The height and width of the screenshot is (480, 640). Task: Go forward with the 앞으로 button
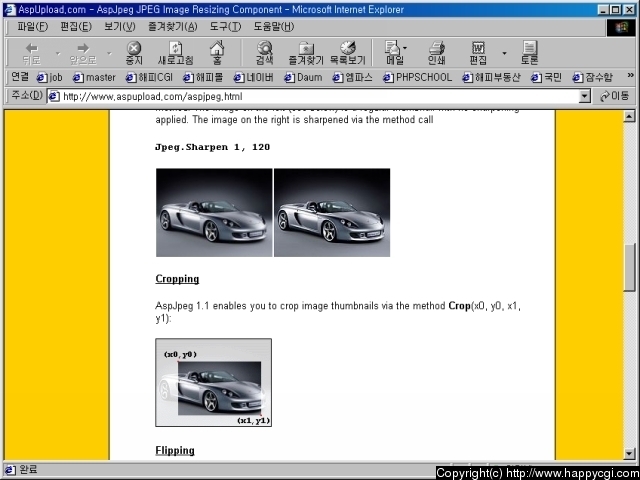pyautogui.click(x=83, y=53)
